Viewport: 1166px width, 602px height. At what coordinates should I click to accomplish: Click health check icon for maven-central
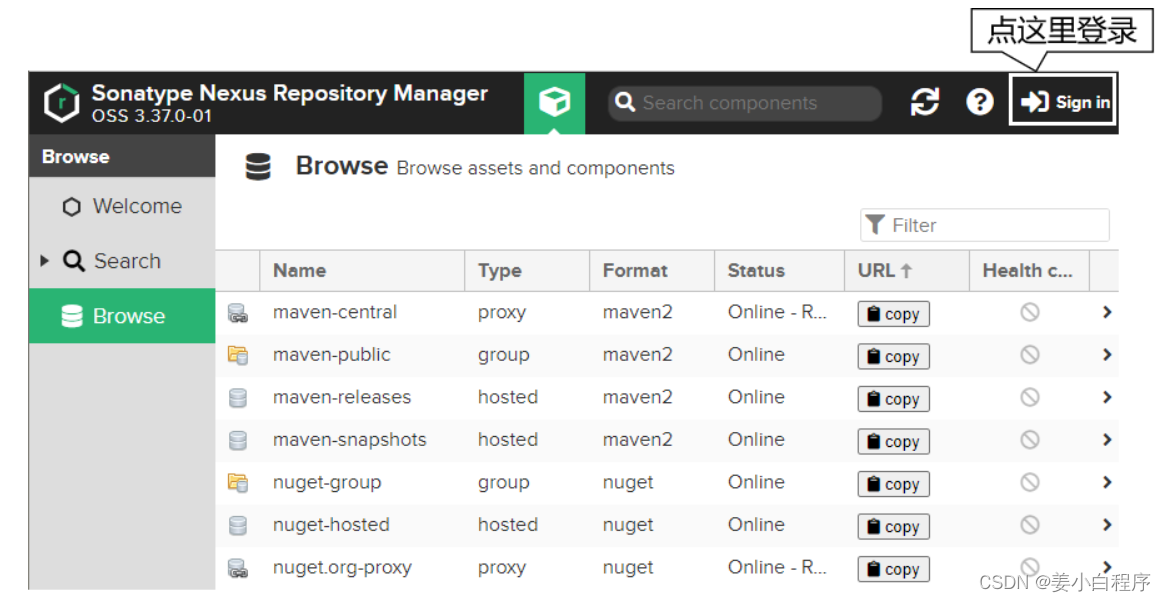(1029, 312)
